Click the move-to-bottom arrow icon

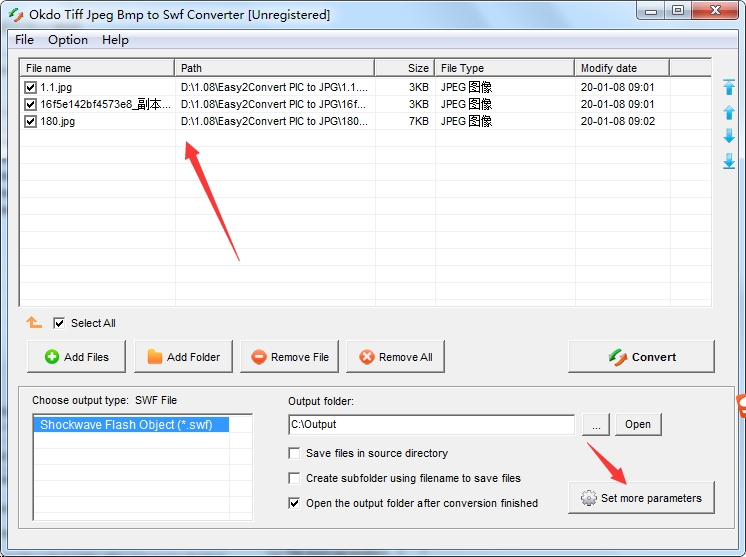pyautogui.click(x=729, y=161)
